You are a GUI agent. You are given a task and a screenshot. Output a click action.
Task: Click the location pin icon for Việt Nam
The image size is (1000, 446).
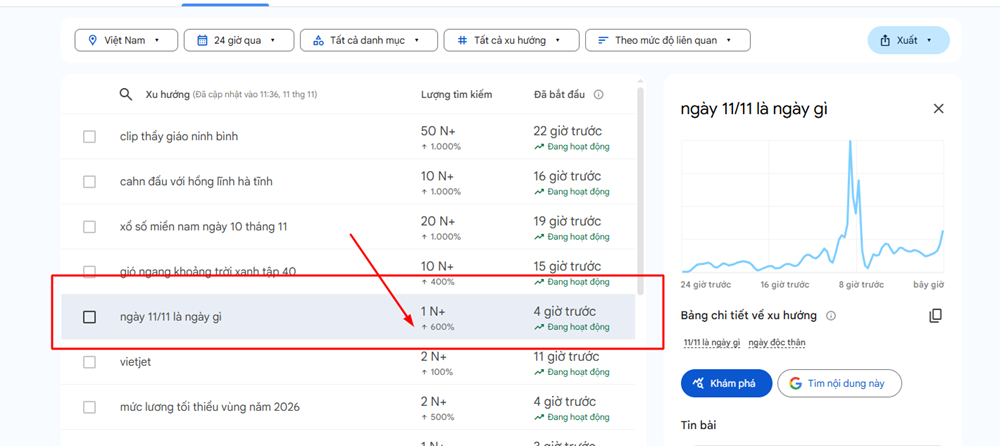[x=93, y=40]
